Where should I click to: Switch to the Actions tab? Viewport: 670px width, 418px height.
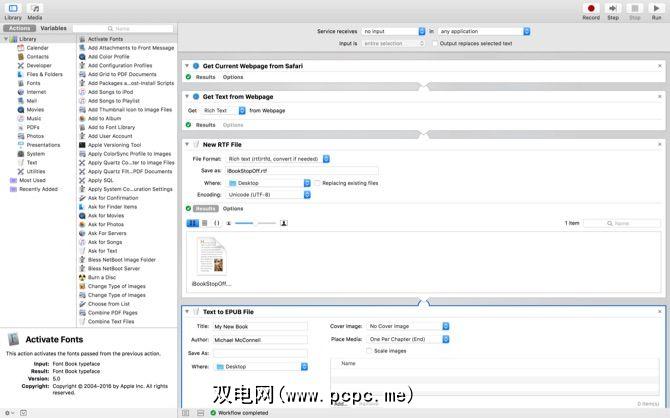tap(19, 28)
